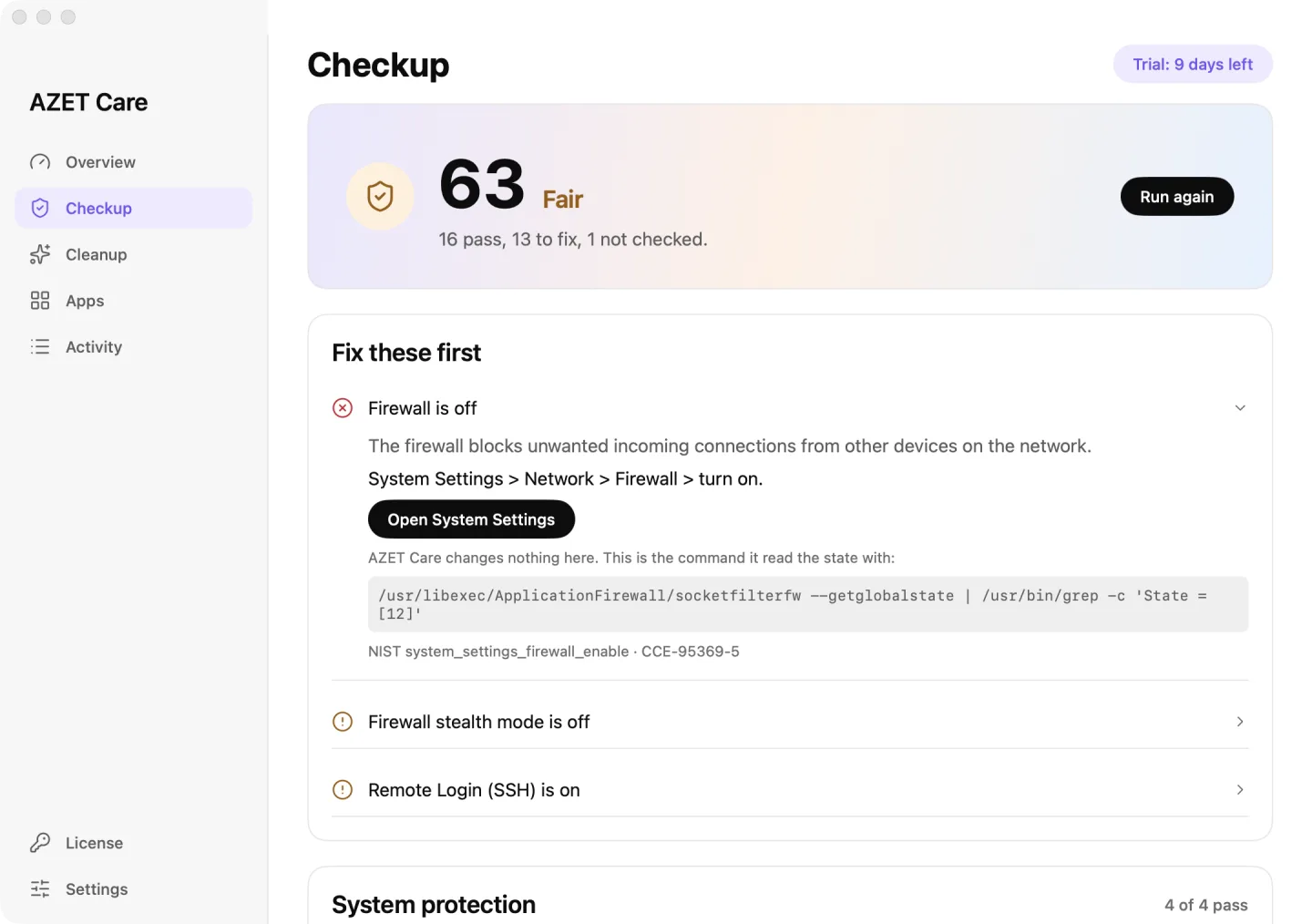
Task: Run the checkup again
Action: click(x=1177, y=197)
